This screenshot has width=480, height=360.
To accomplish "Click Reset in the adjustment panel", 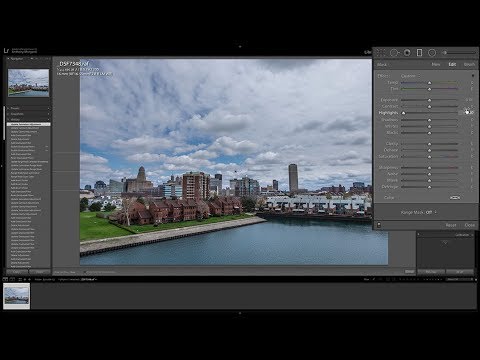I will 451,225.
